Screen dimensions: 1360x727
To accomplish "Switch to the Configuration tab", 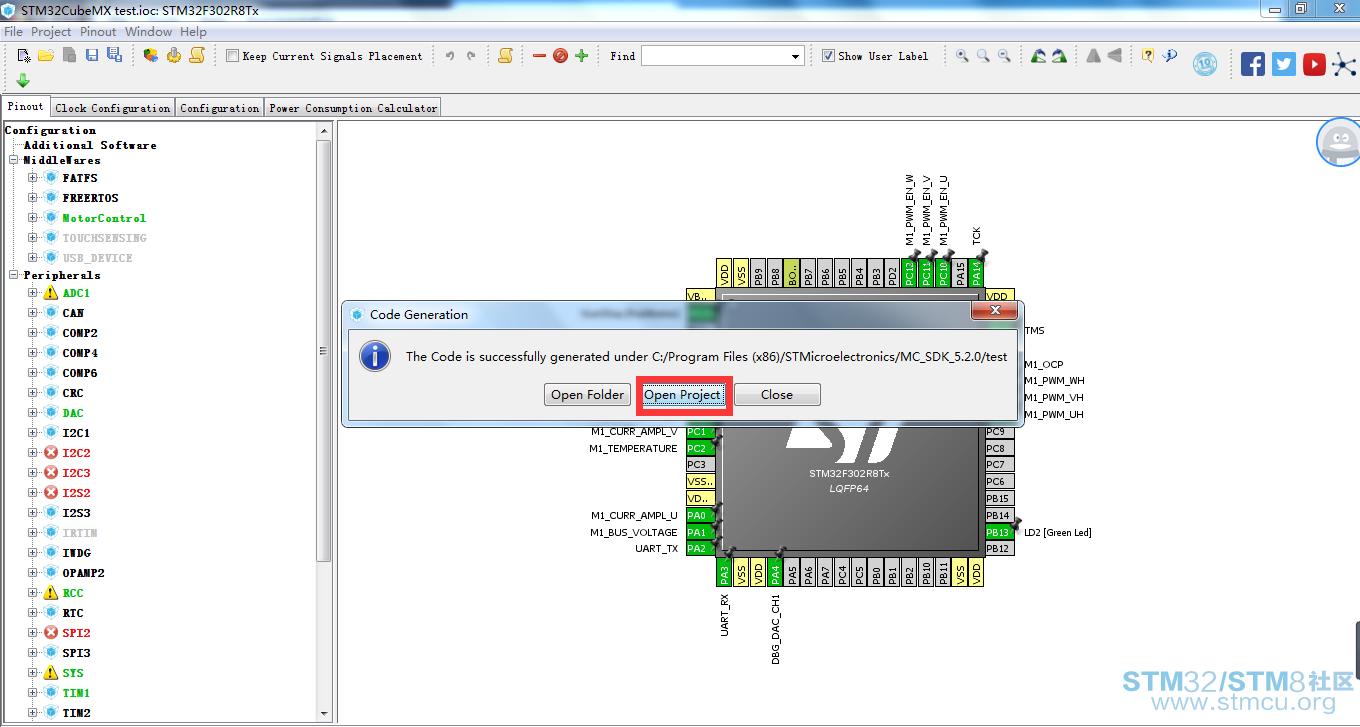I will tap(220, 108).
